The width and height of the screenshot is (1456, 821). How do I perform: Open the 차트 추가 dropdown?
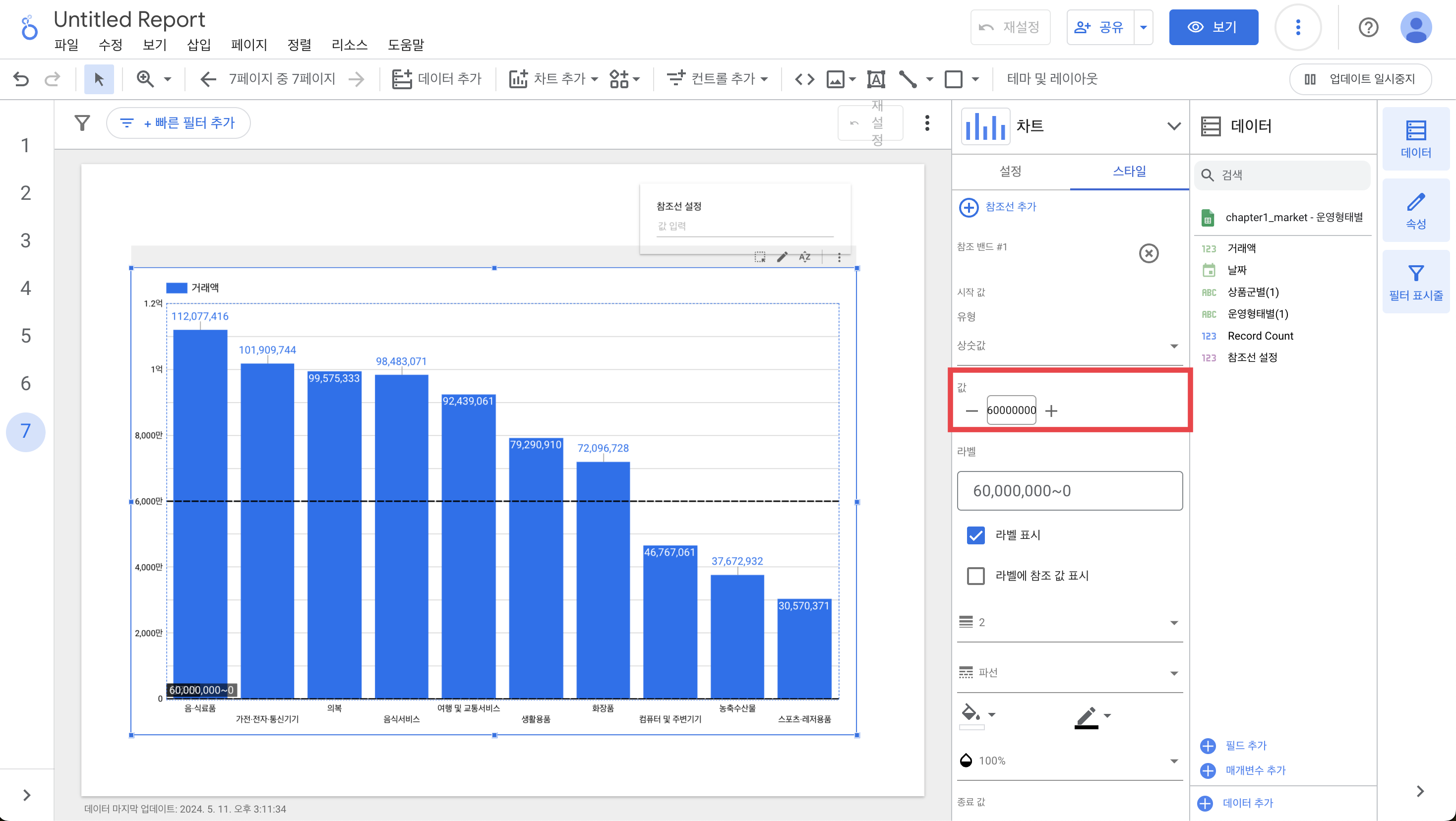[x=553, y=78]
